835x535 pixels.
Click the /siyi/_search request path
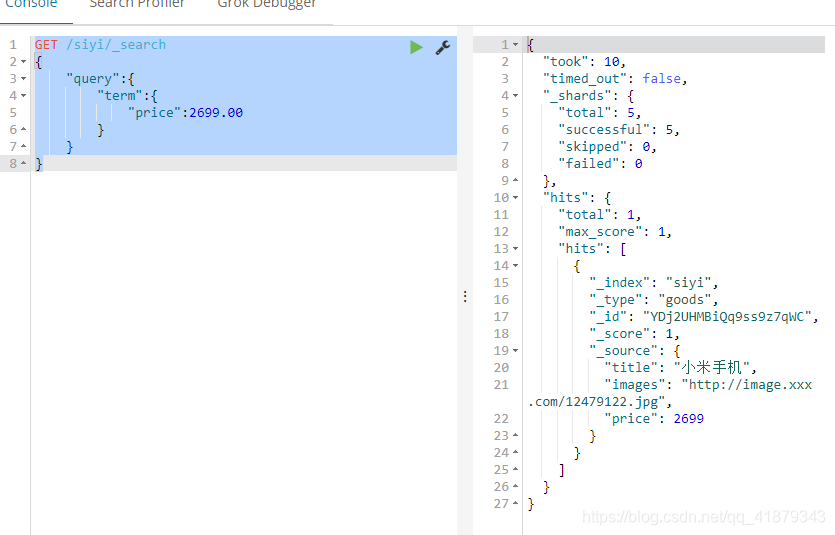click(116, 45)
